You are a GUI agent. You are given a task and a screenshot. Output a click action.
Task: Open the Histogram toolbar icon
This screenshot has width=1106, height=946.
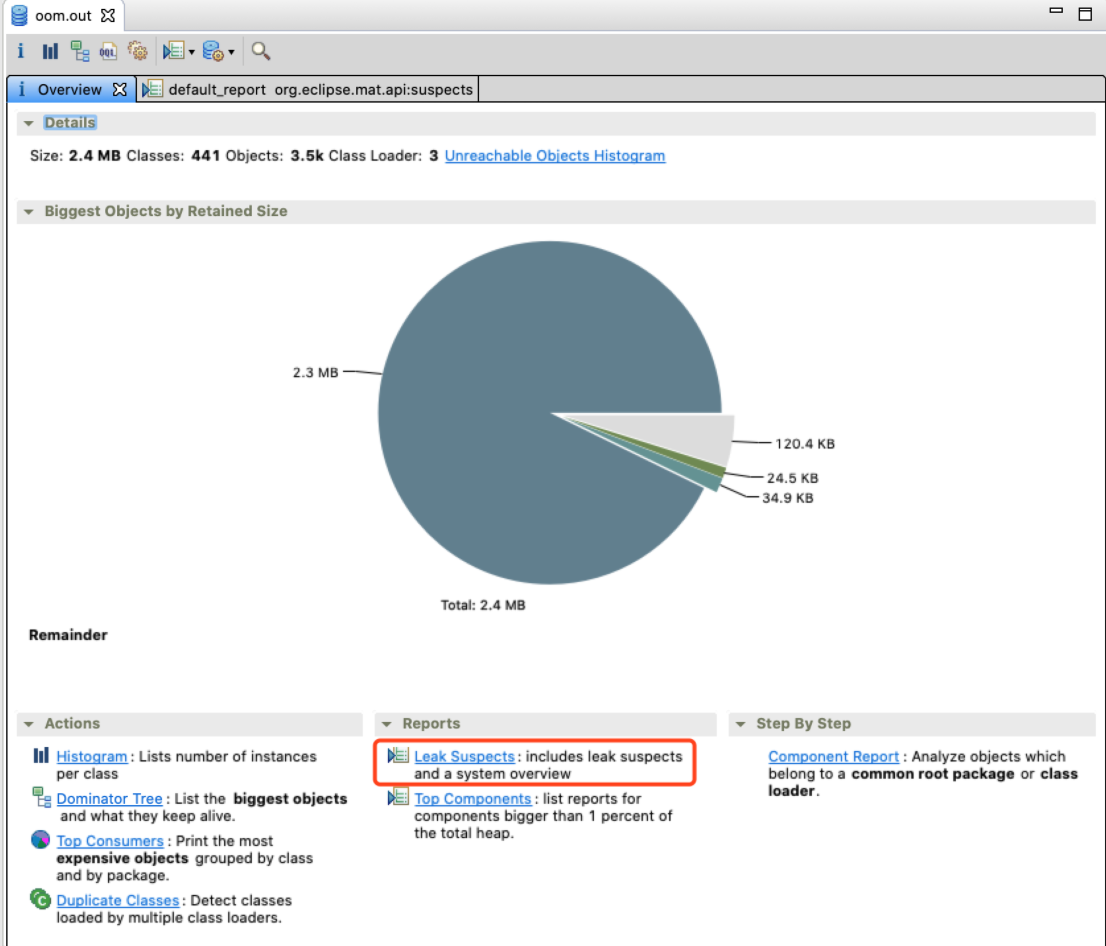coord(49,51)
